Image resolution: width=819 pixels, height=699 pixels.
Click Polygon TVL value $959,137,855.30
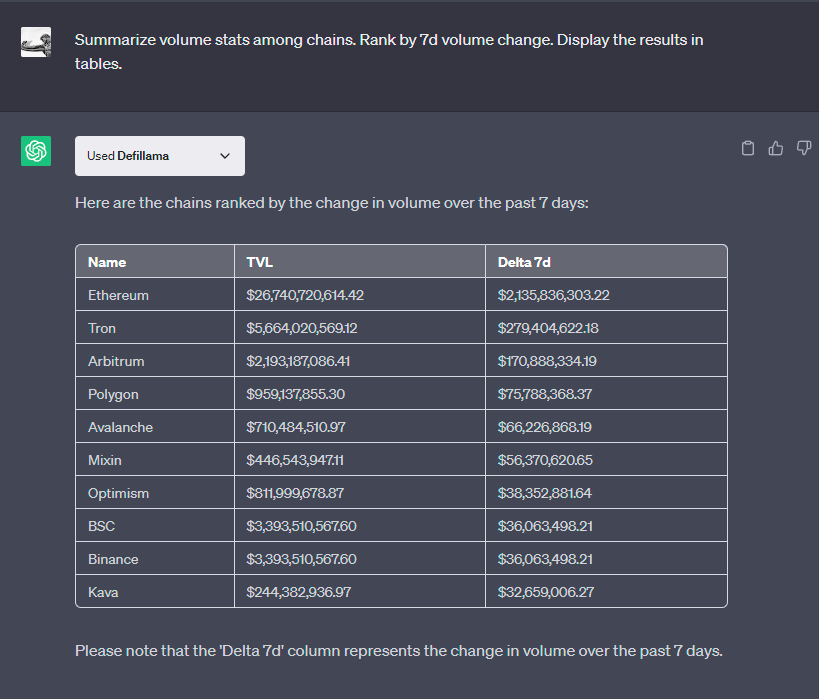(x=296, y=394)
